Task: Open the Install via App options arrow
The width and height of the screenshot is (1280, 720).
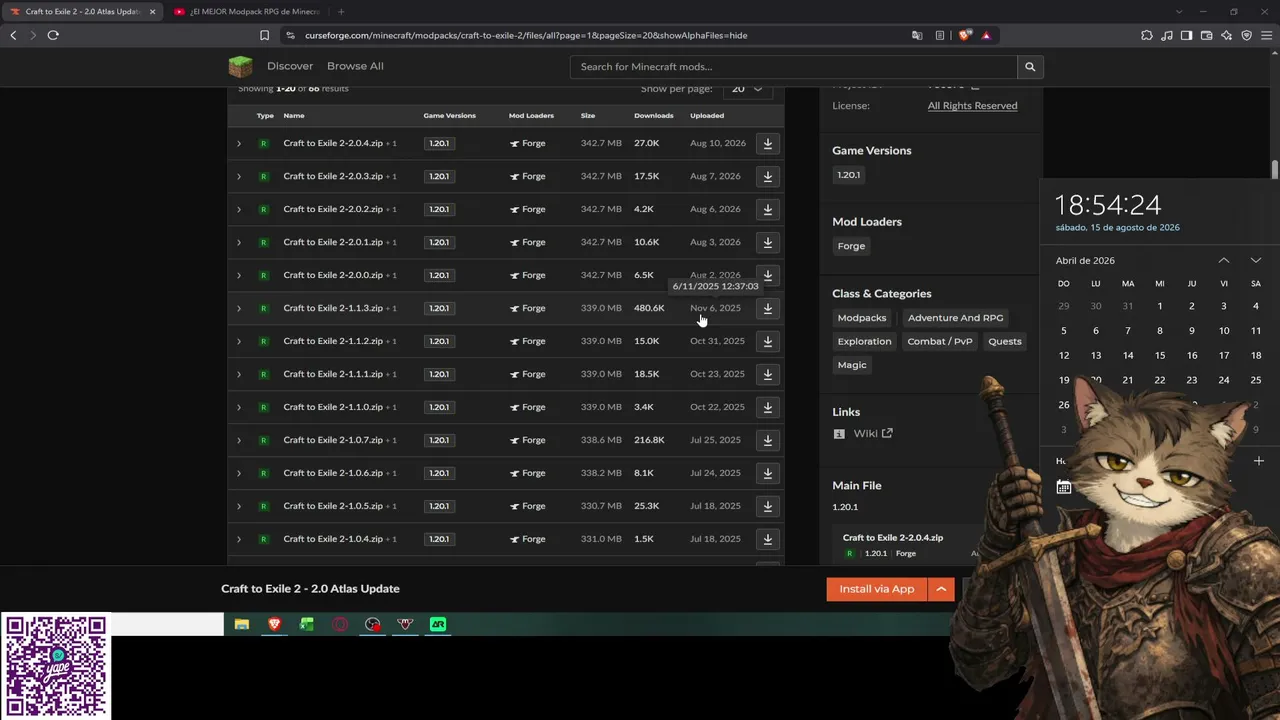Action: click(941, 589)
